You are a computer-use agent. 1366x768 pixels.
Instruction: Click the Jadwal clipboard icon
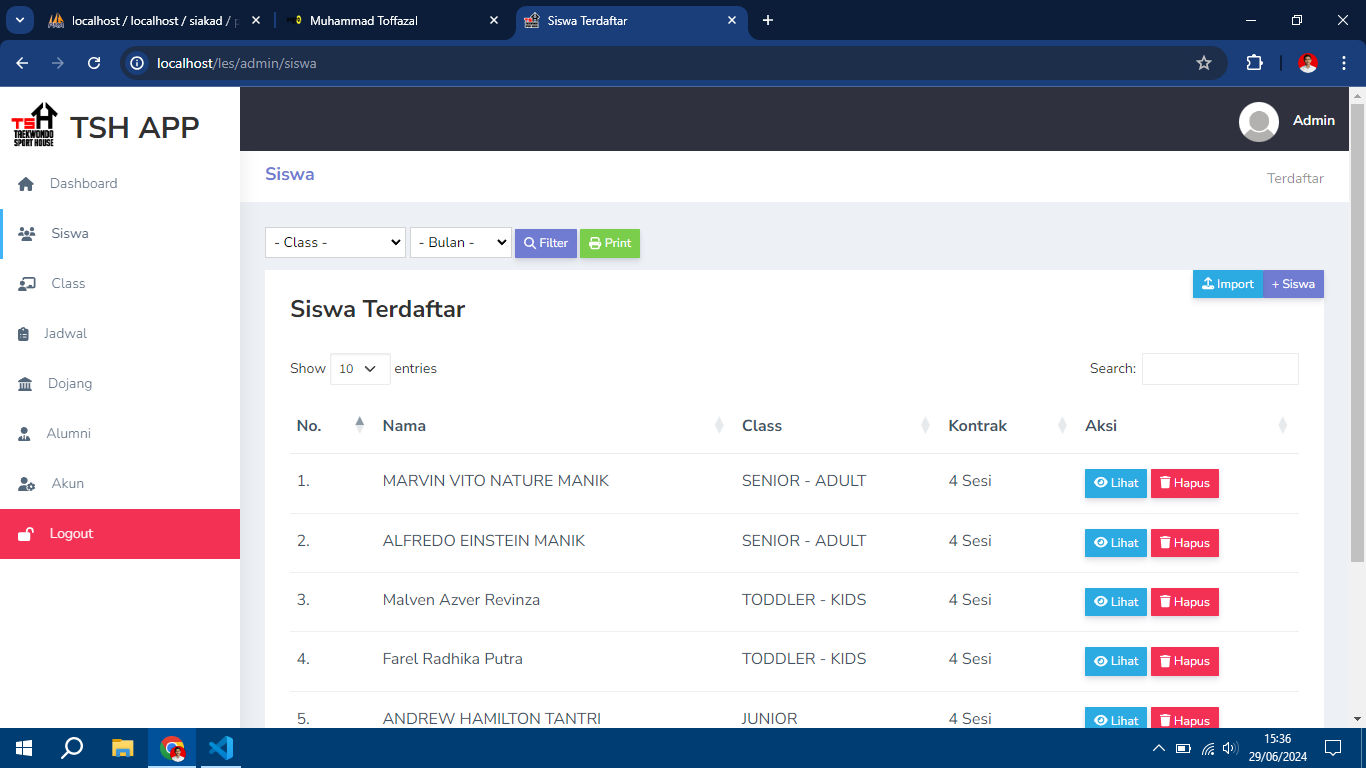pyautogui.click(x=24, y=334)
